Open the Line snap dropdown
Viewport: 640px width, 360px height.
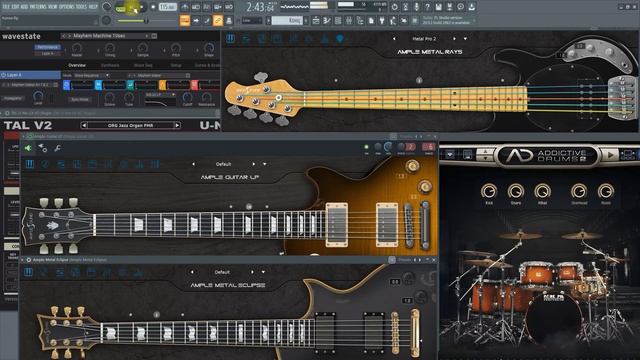252,20
